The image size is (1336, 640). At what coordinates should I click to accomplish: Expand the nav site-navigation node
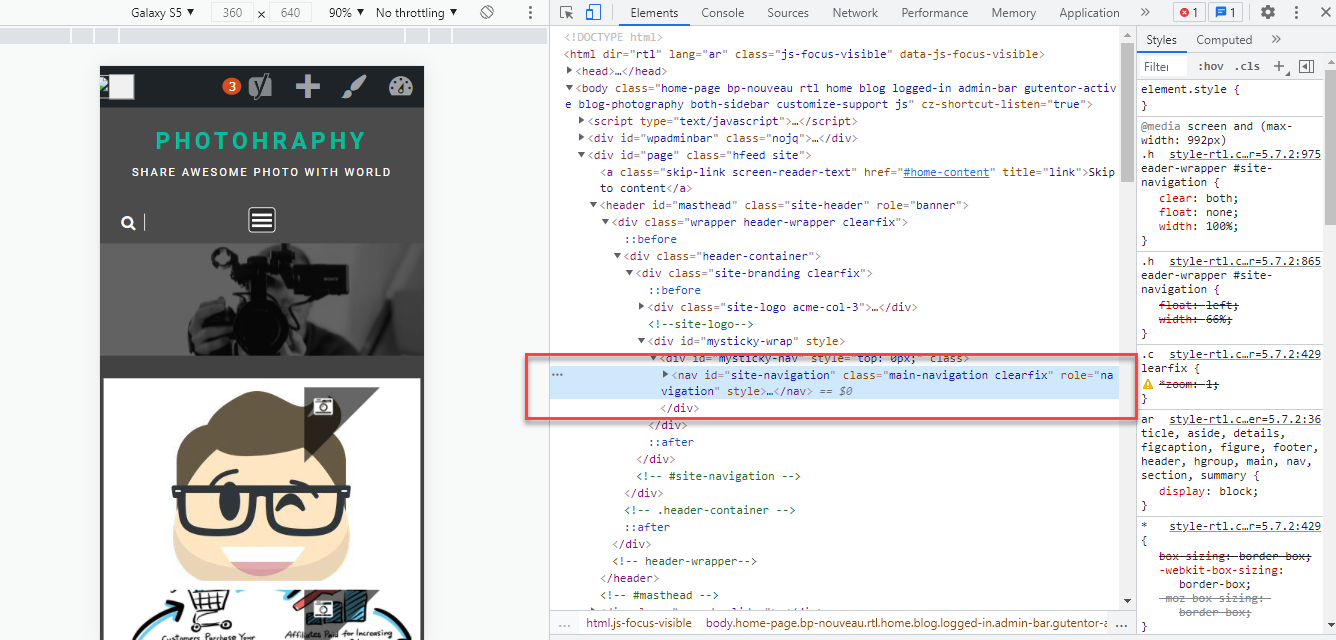tap(667, 375)
